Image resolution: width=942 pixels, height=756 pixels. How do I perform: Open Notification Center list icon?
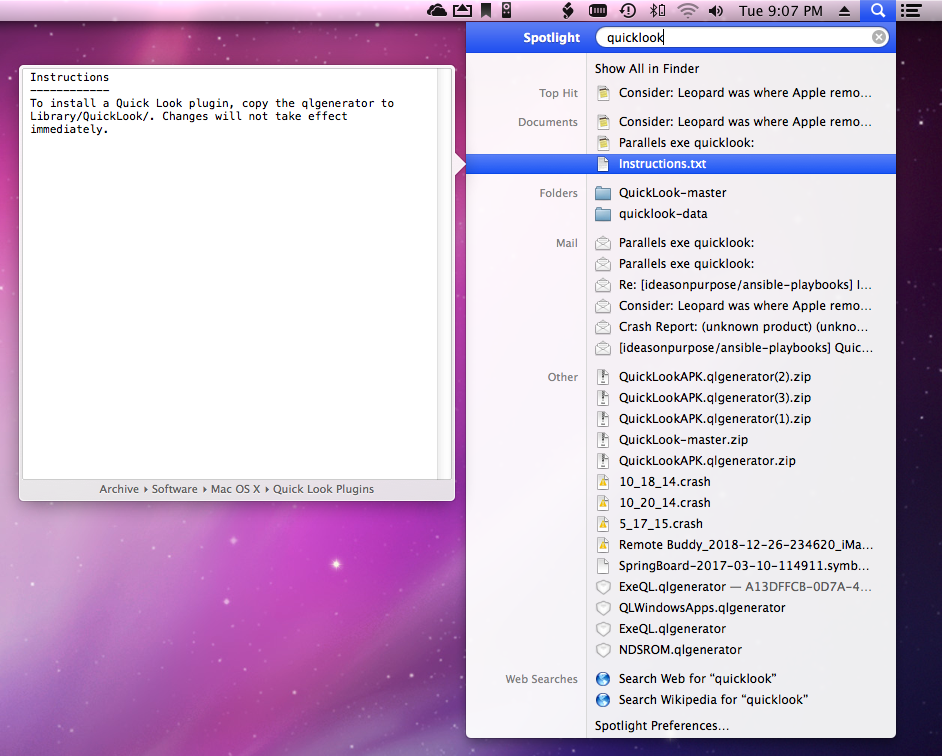(x=911, y=10)
